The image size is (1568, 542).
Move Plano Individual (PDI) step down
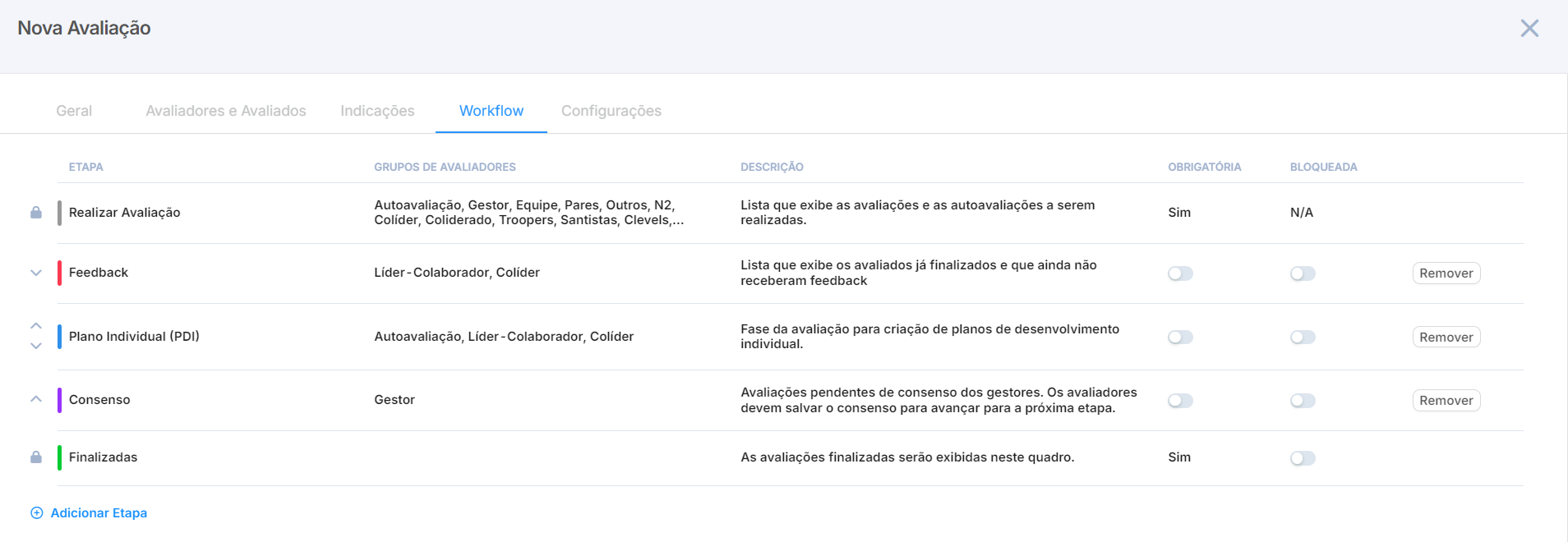click(x=36, y=347)
